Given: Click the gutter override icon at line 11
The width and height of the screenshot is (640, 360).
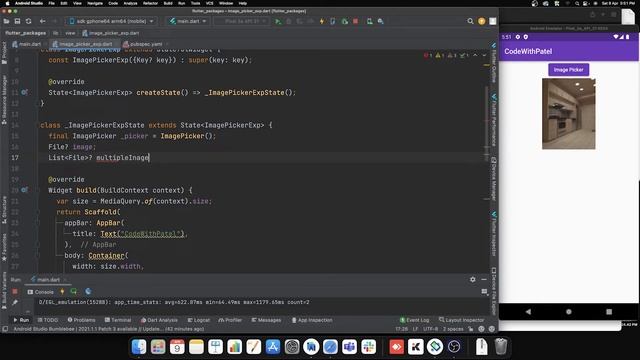Looking at the screenshot, I should pyautogui.click(x=24, y=93).
